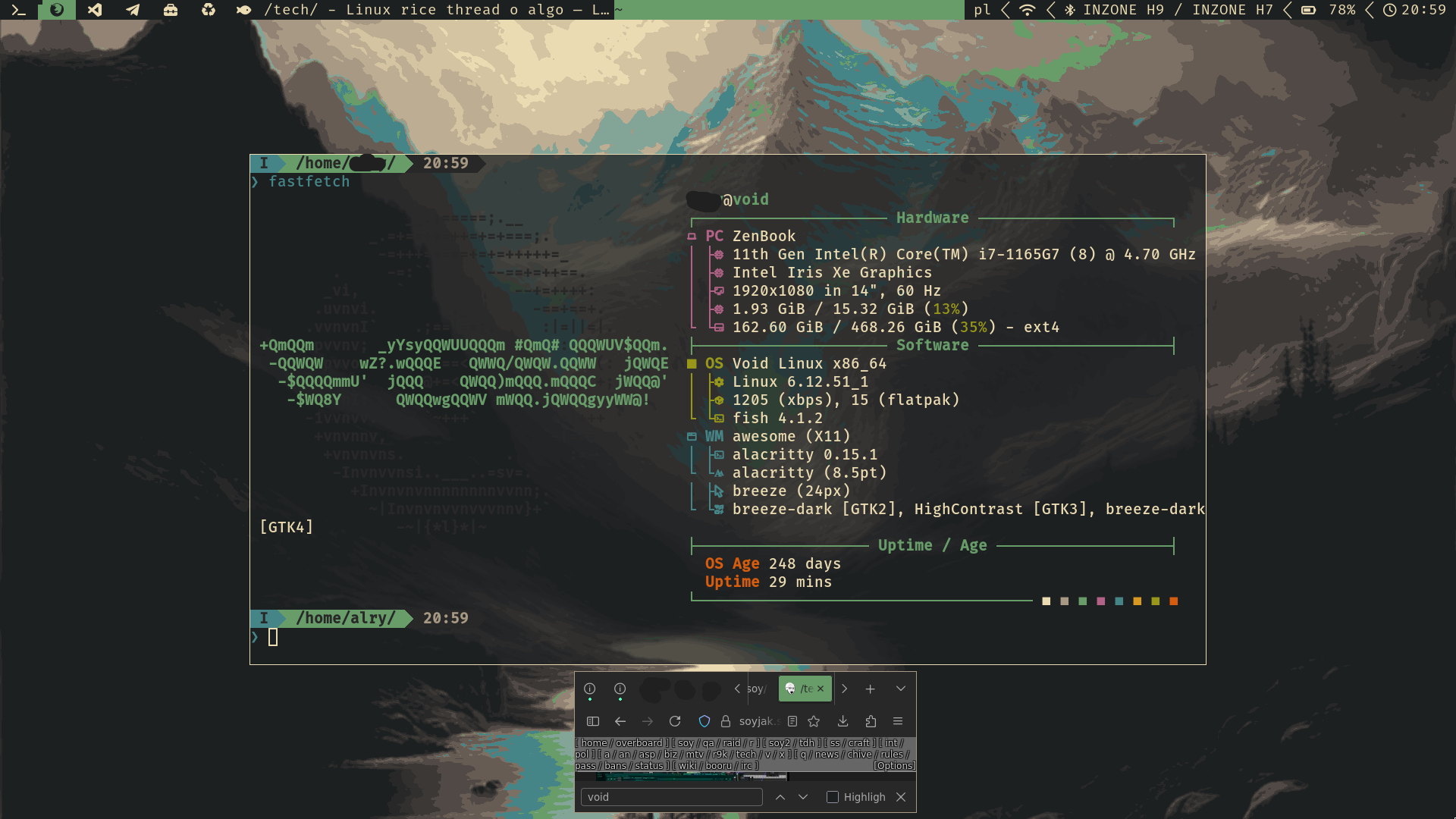Click the browser reload button
Screen dimensions: 1456x819
coord(675,721)
